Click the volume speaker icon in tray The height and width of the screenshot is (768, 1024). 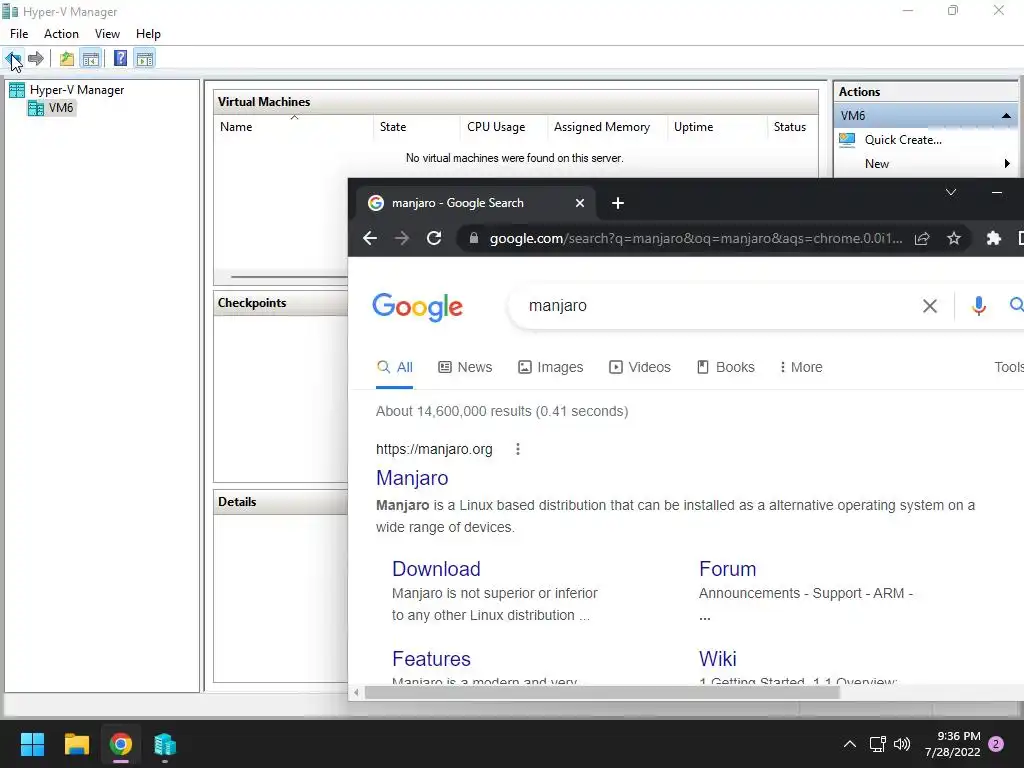[x=902, y=744]
